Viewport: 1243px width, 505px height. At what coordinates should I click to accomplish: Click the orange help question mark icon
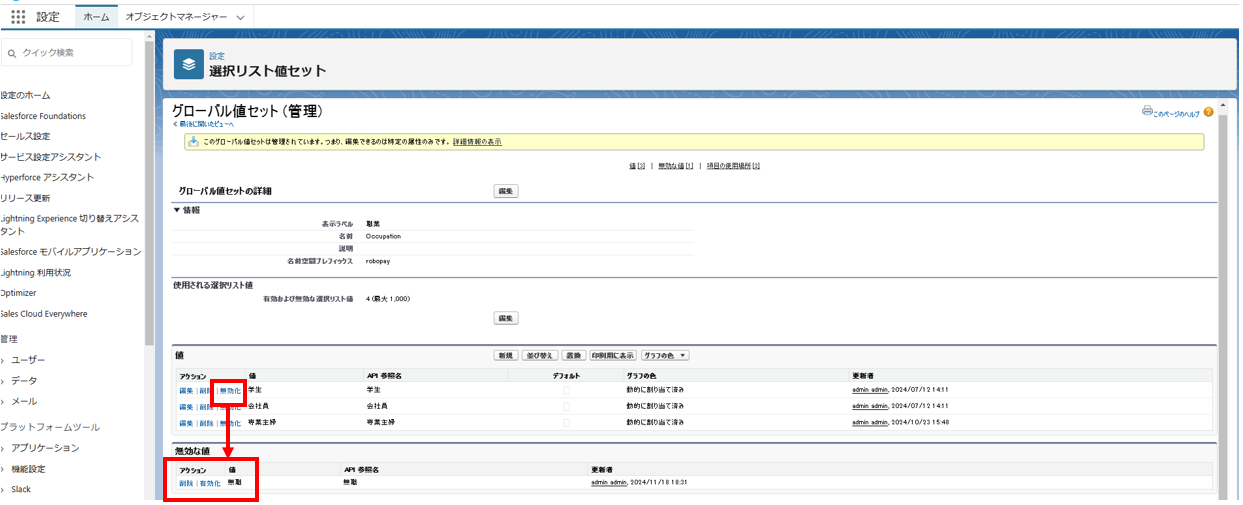1208,112
